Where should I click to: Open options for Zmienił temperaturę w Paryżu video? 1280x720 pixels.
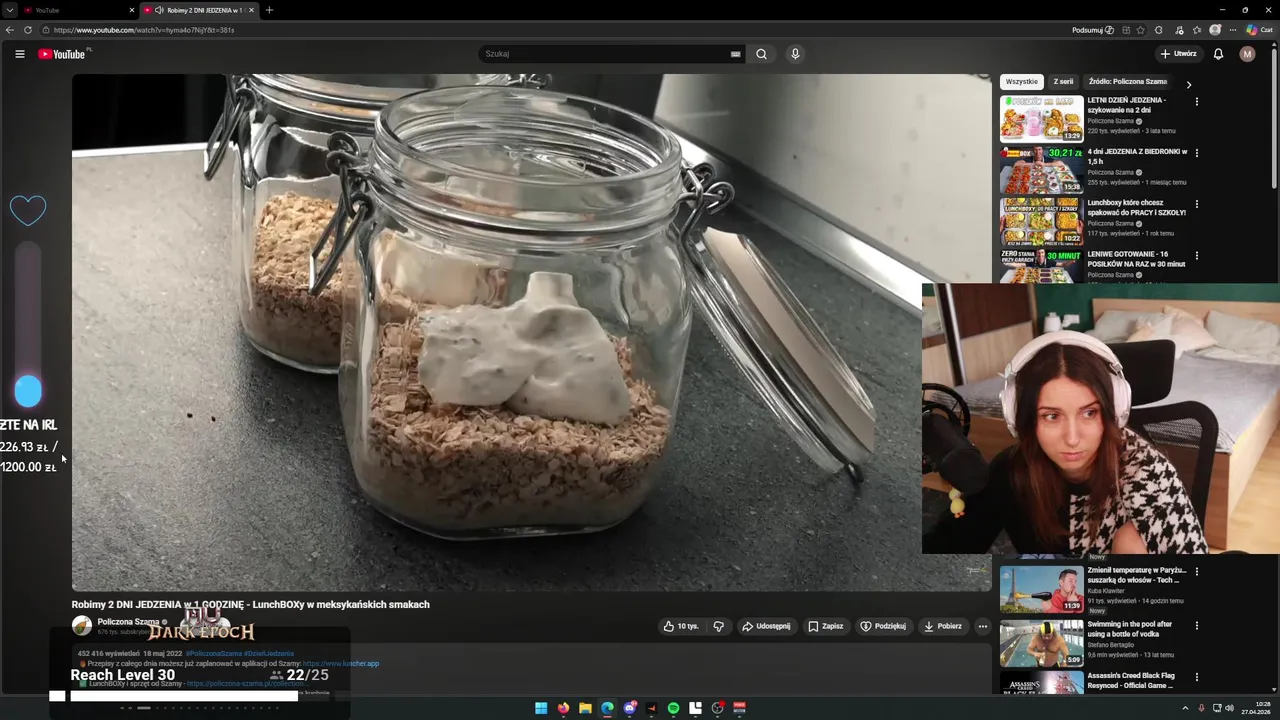[1196, 572]
